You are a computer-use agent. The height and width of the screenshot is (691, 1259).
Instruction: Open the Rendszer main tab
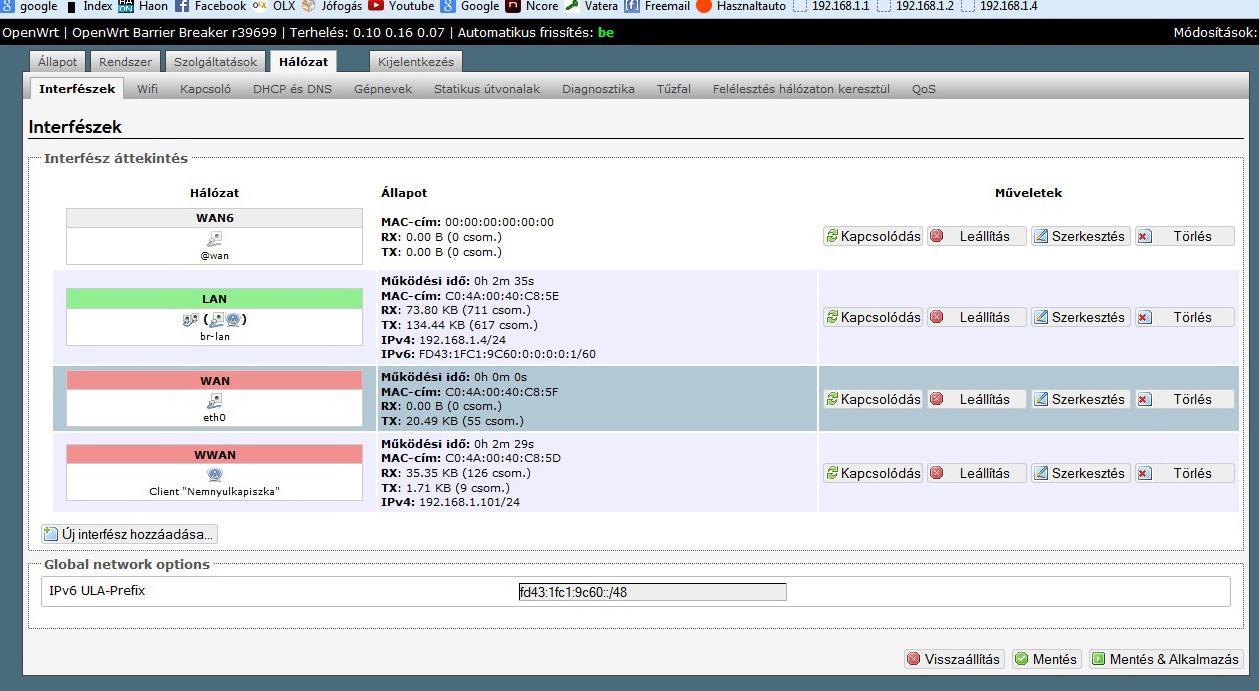(125, 62)
